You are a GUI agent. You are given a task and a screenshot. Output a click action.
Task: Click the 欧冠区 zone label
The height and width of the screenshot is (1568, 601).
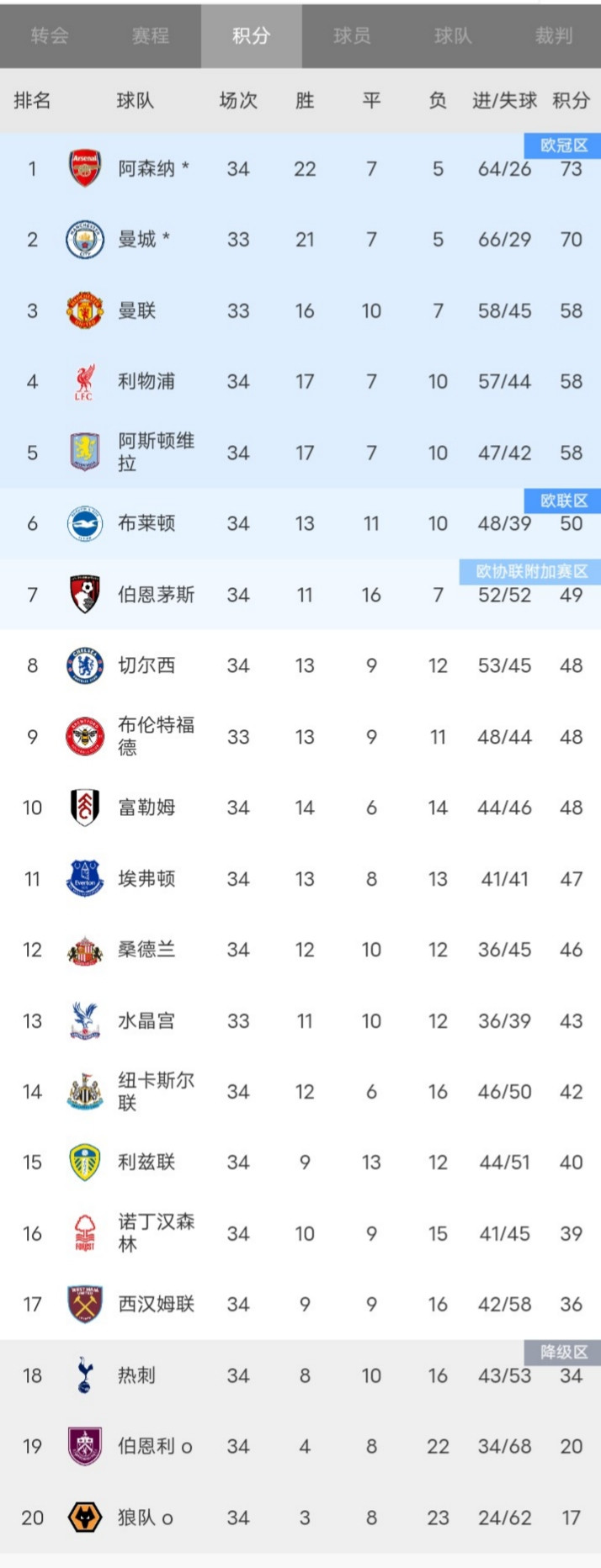click(563, 146)
